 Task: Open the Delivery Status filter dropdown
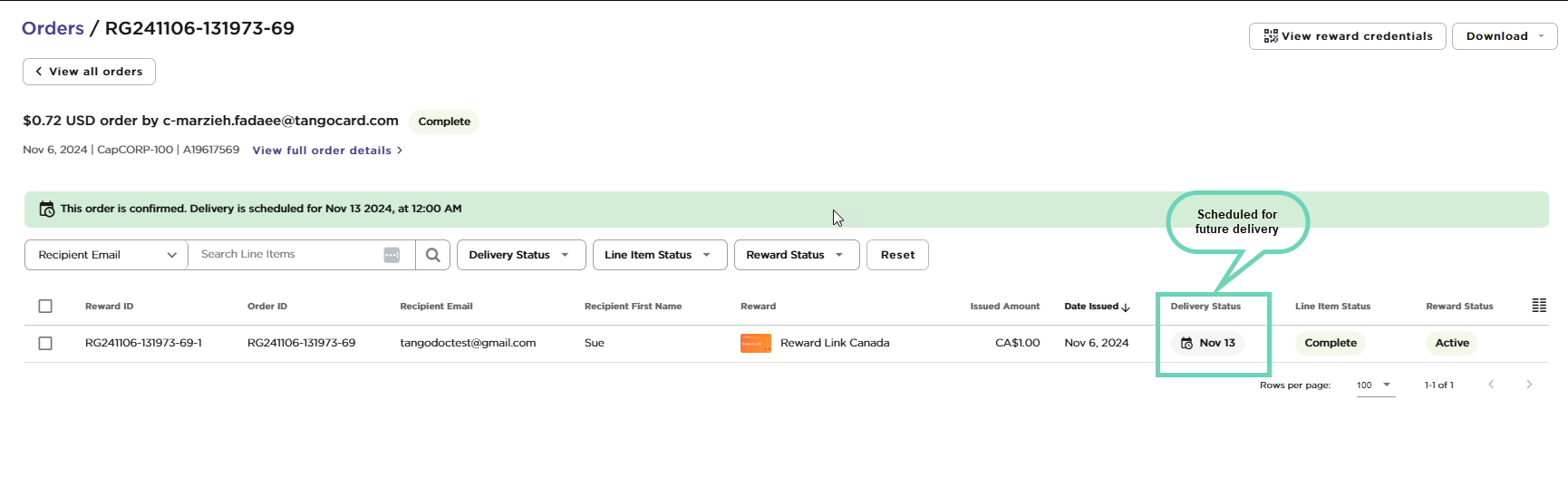pyautogui.click(x=520, y=255)
